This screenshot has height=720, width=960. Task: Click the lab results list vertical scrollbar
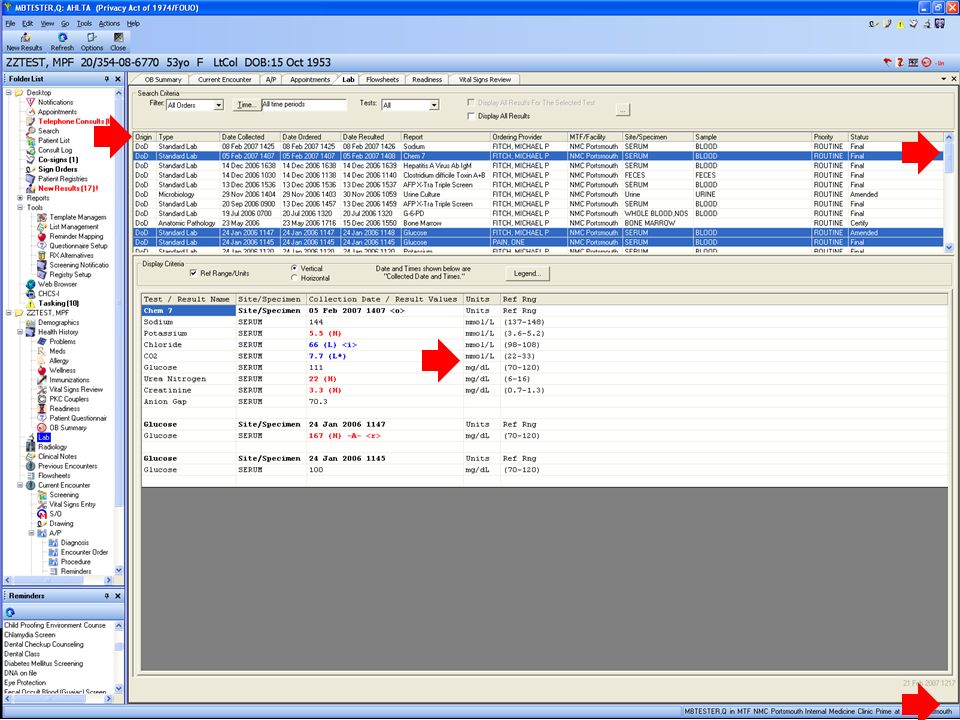pos(948,192)
